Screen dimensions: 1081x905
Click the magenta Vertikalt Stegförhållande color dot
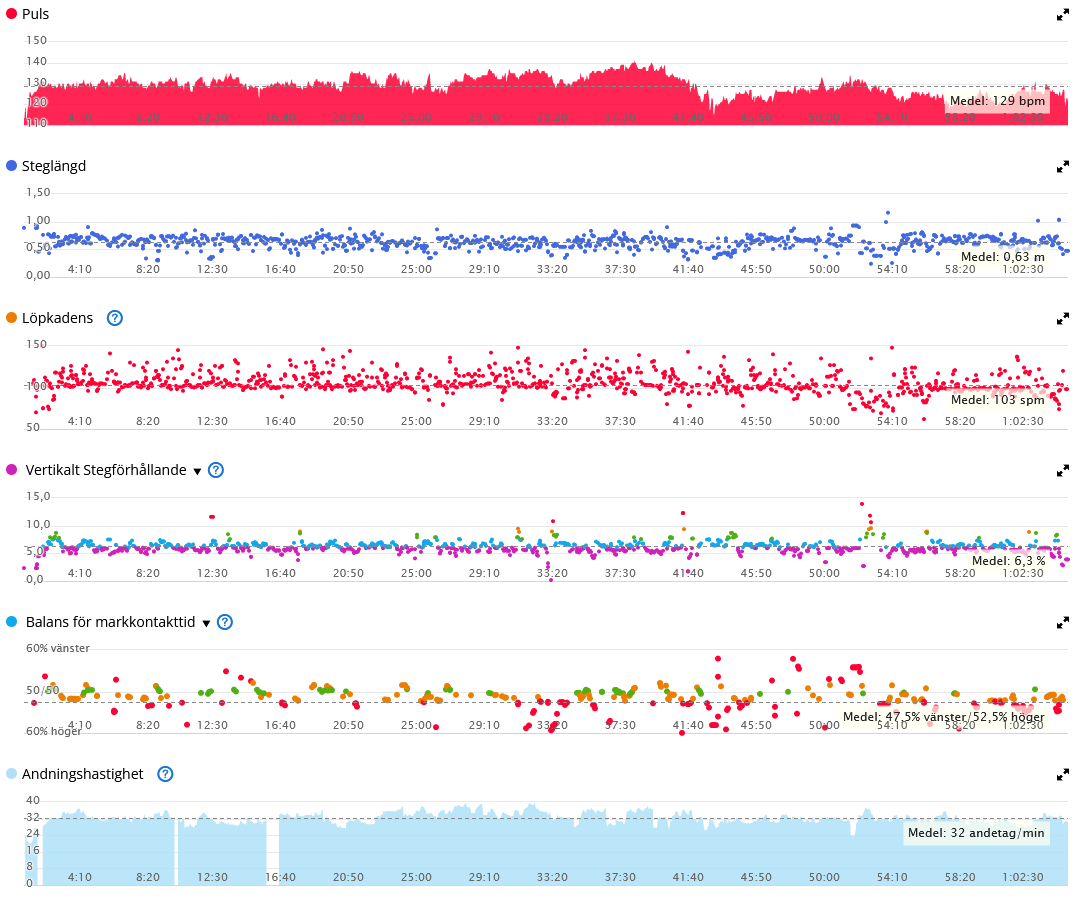11,470
